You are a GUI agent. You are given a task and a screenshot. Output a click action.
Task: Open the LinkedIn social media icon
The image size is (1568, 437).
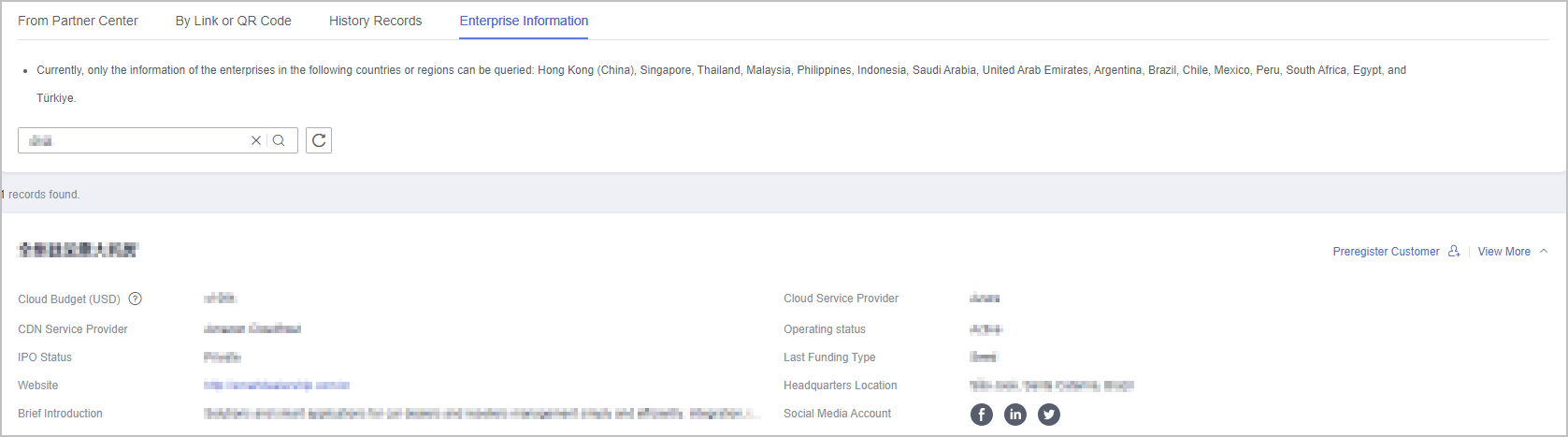pos(1014,415)
